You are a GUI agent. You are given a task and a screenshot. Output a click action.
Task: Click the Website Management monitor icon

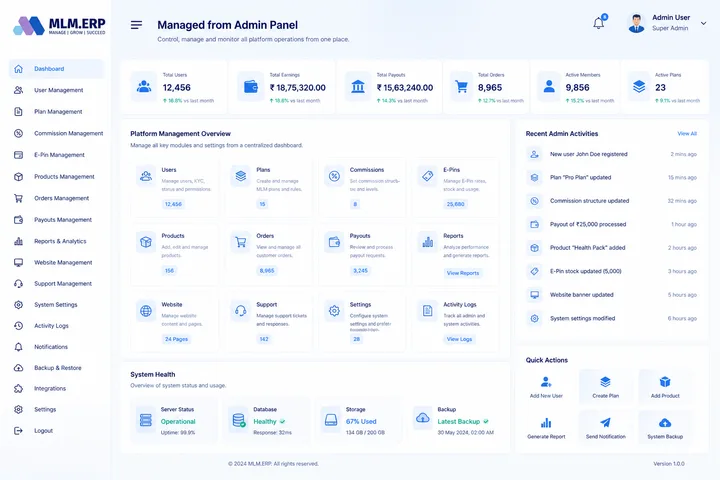click(18, 262)
